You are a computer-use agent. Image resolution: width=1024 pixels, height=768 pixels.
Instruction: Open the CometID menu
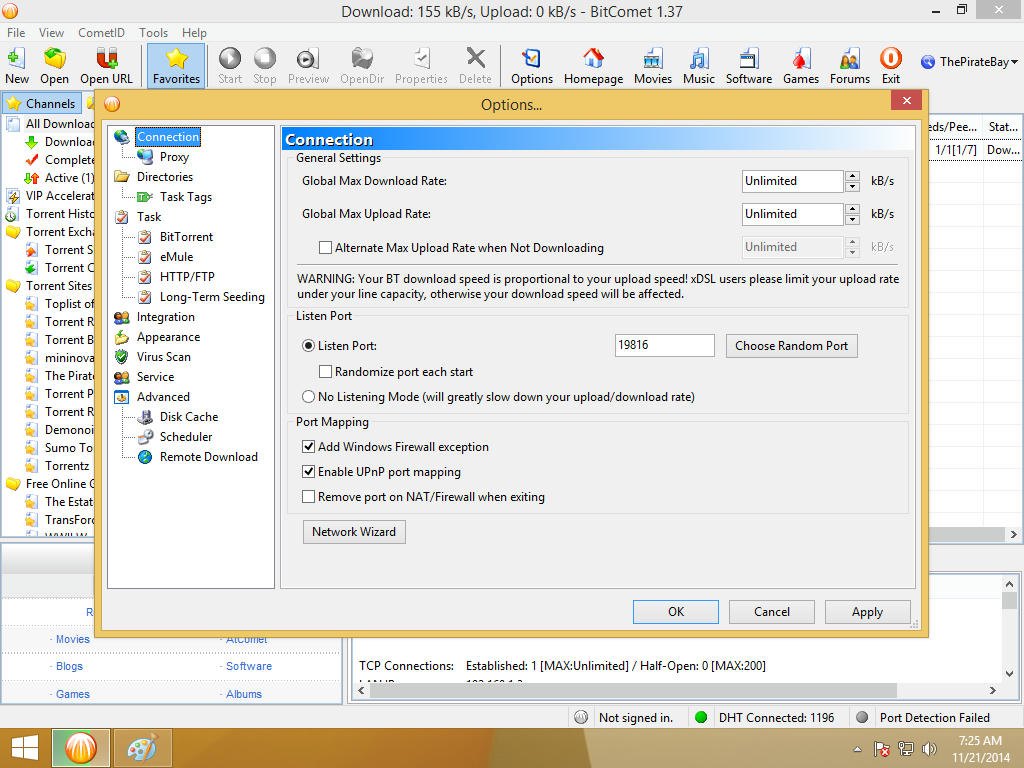coord(101,33)
